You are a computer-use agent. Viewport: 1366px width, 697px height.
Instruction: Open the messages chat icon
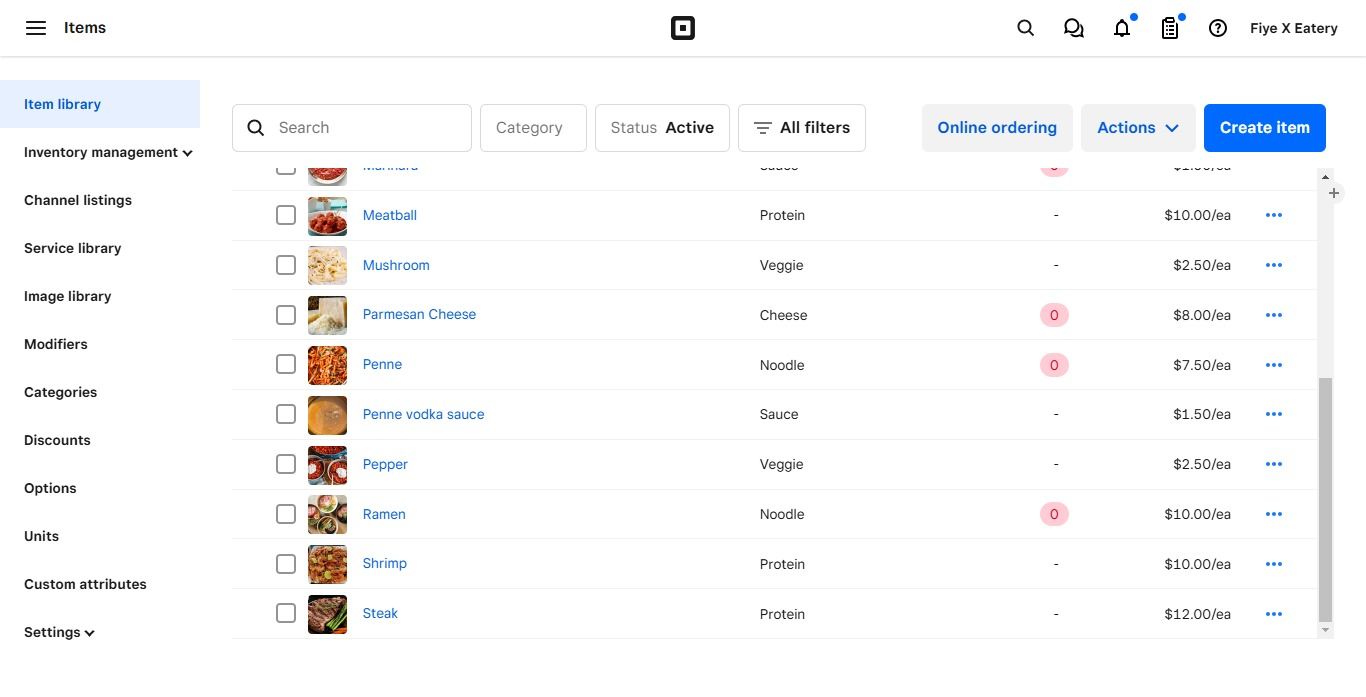point(1073,28)
